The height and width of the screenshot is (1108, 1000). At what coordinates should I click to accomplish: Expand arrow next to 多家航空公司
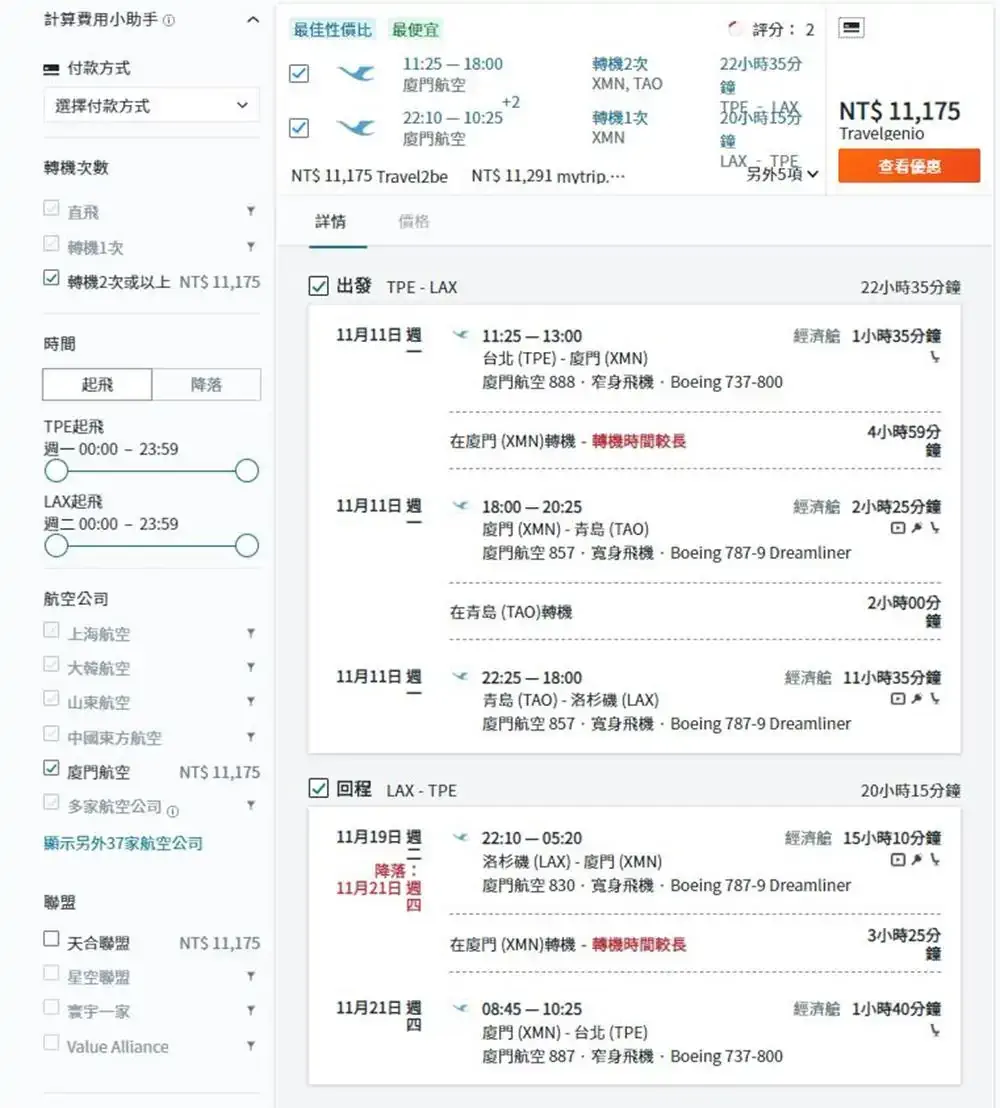pos(251,805)
